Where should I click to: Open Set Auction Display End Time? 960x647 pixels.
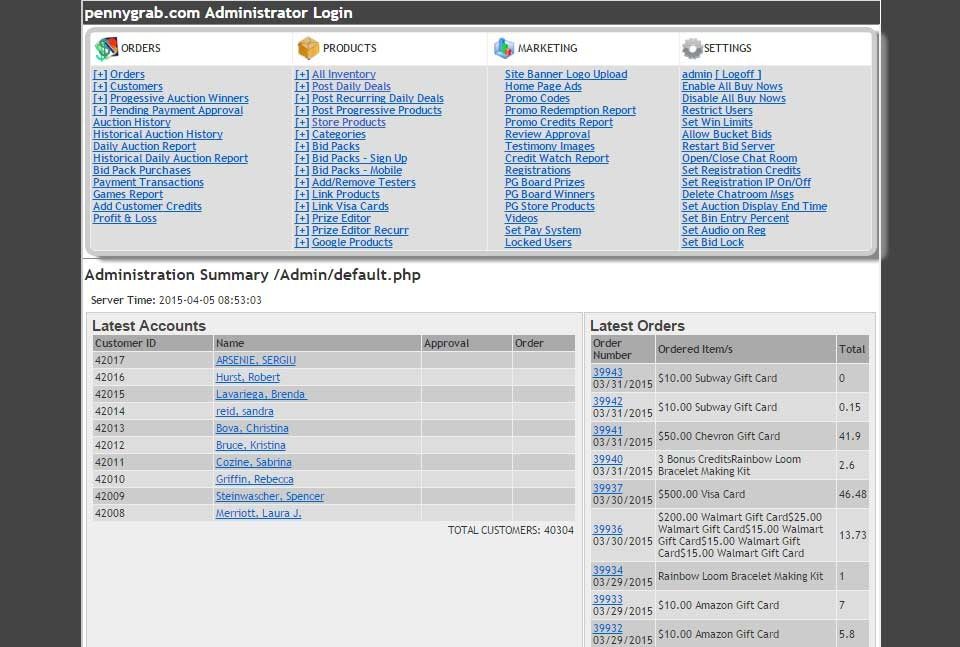point(754,206)
